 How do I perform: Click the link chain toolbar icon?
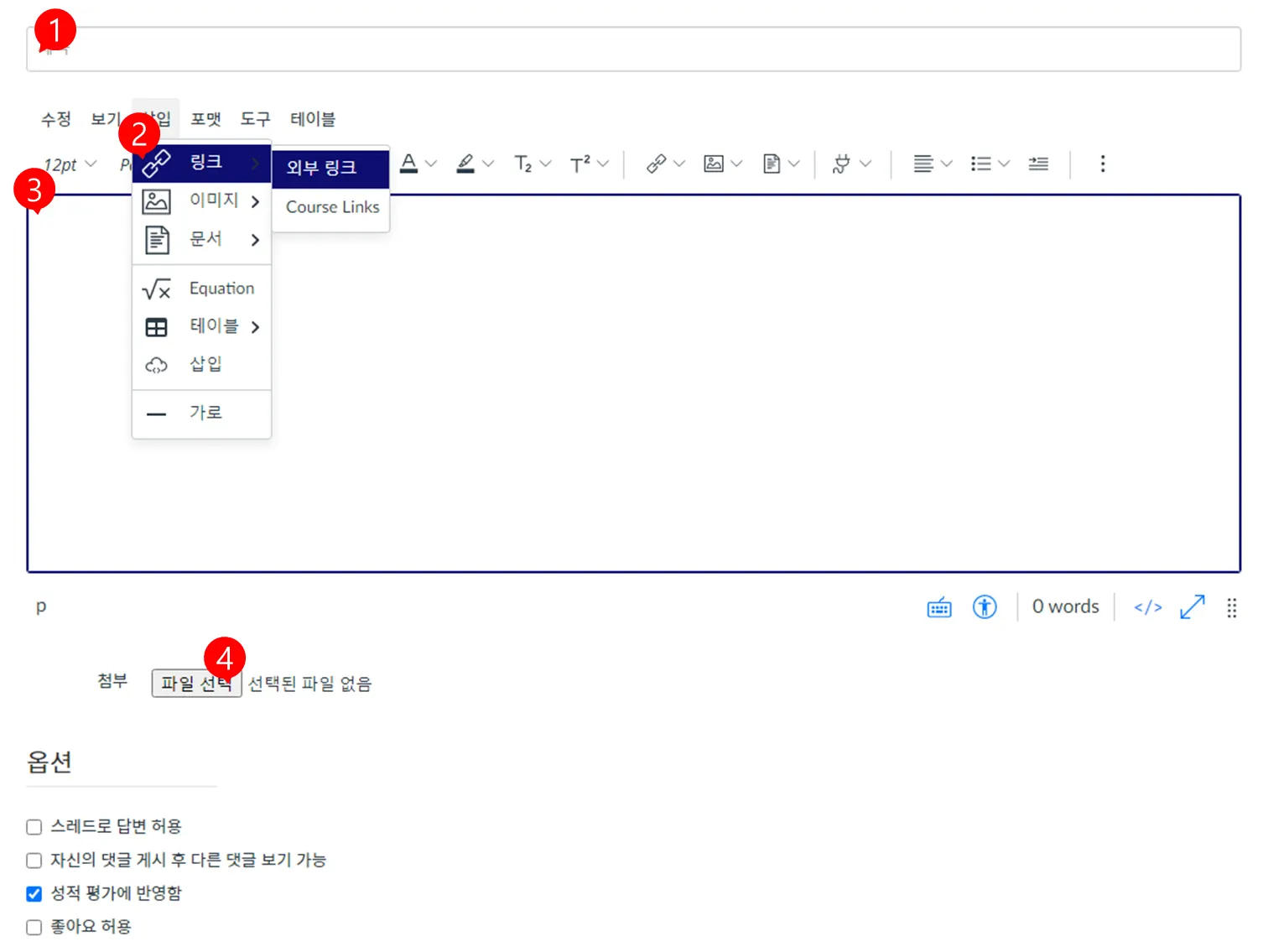point(656,164)
